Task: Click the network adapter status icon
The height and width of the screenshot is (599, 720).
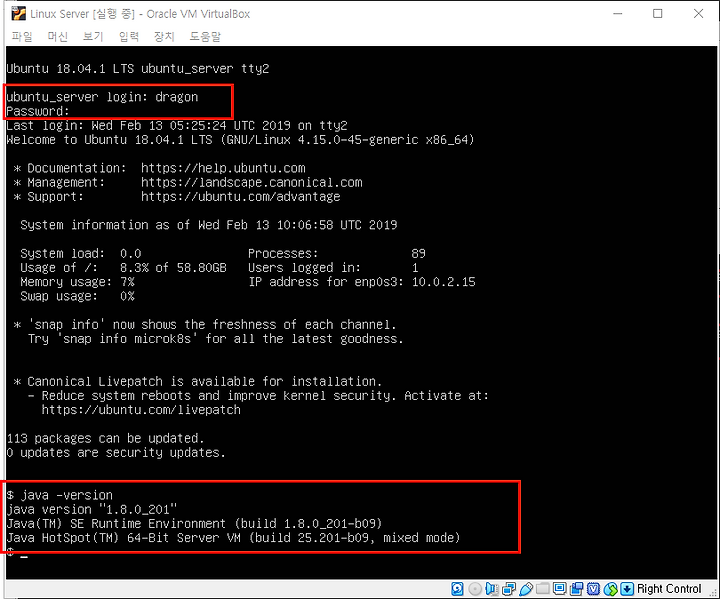Action: 509,589
